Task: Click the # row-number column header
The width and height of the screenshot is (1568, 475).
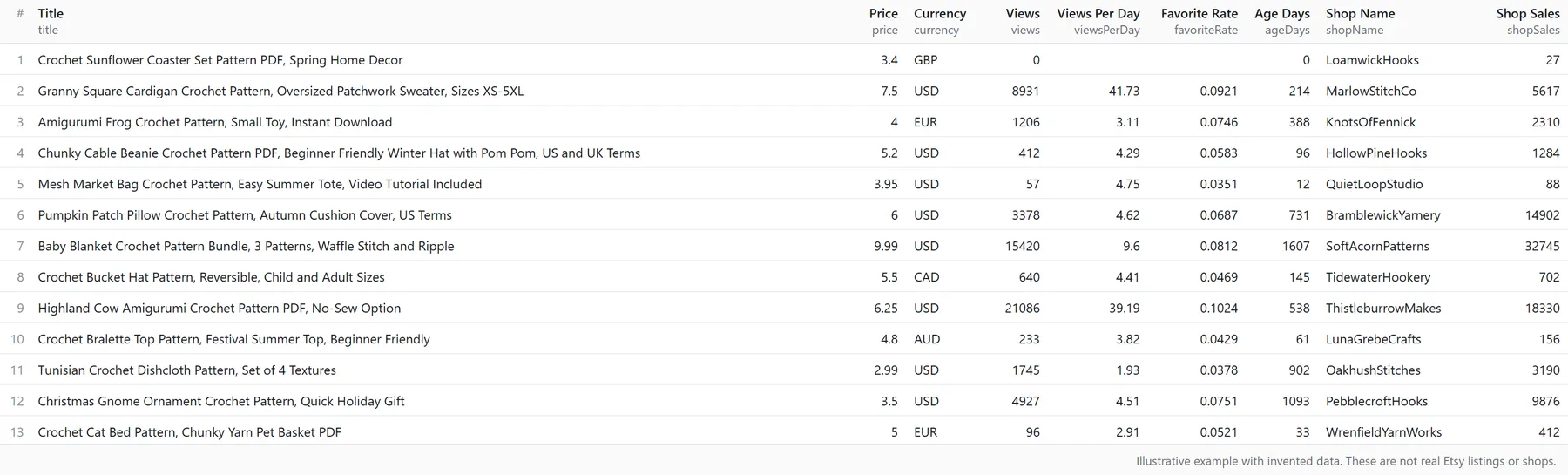Action: pyautogui.click(x=20, y=13)
